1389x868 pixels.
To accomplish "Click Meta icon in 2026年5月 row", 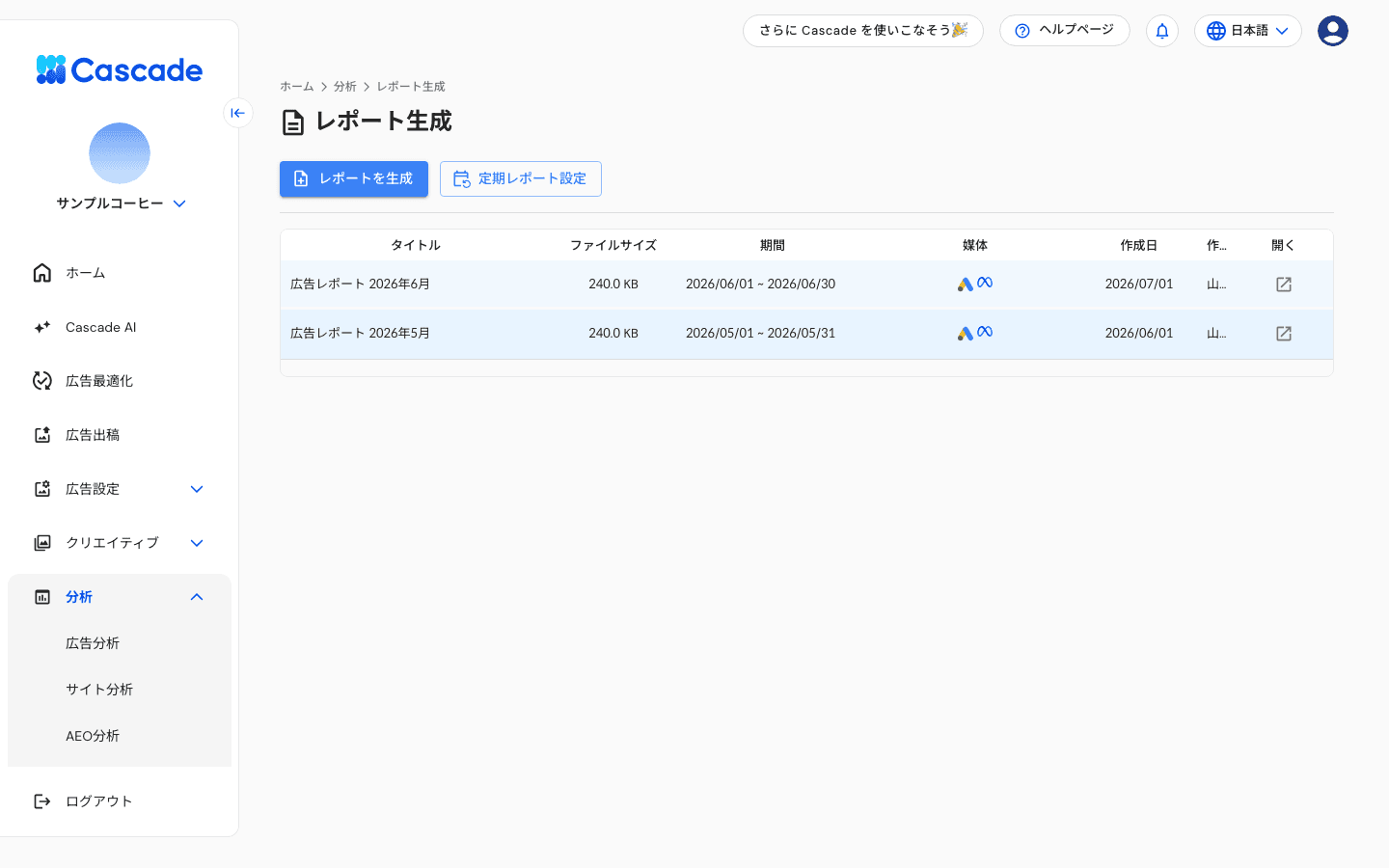I will pyautogui.click(x=985, y=332).
